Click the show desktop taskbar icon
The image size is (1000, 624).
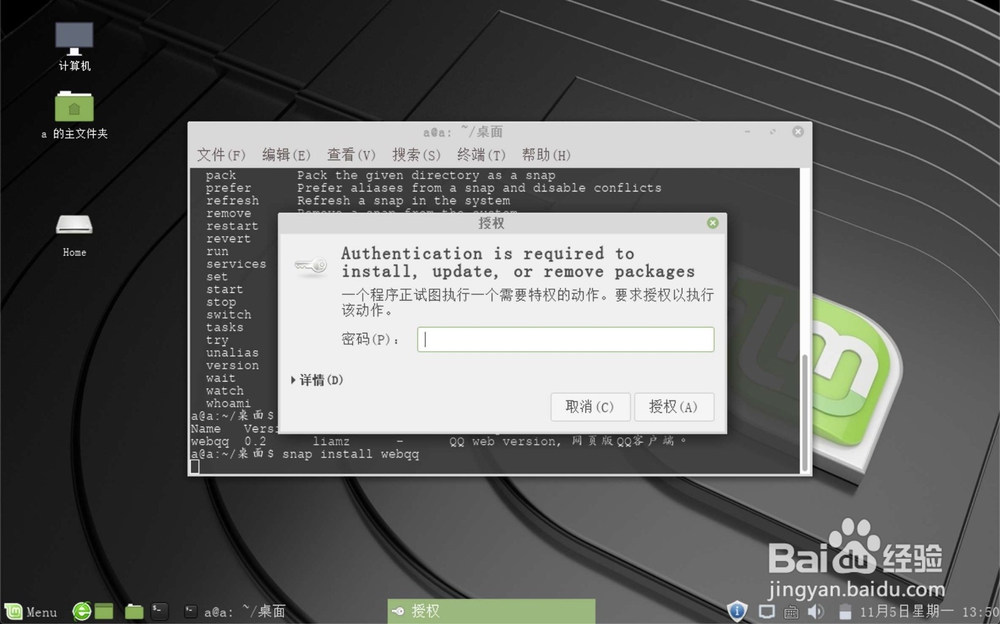[104, 611]
